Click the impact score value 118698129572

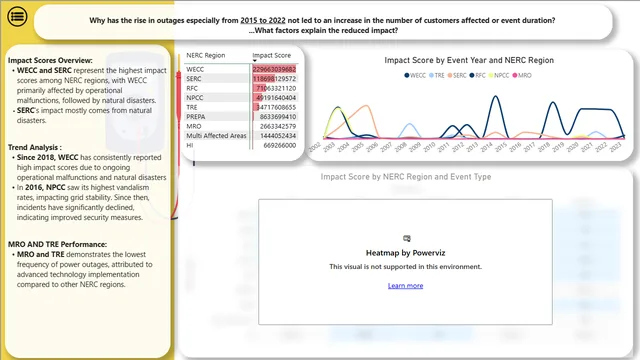[274, 79]
